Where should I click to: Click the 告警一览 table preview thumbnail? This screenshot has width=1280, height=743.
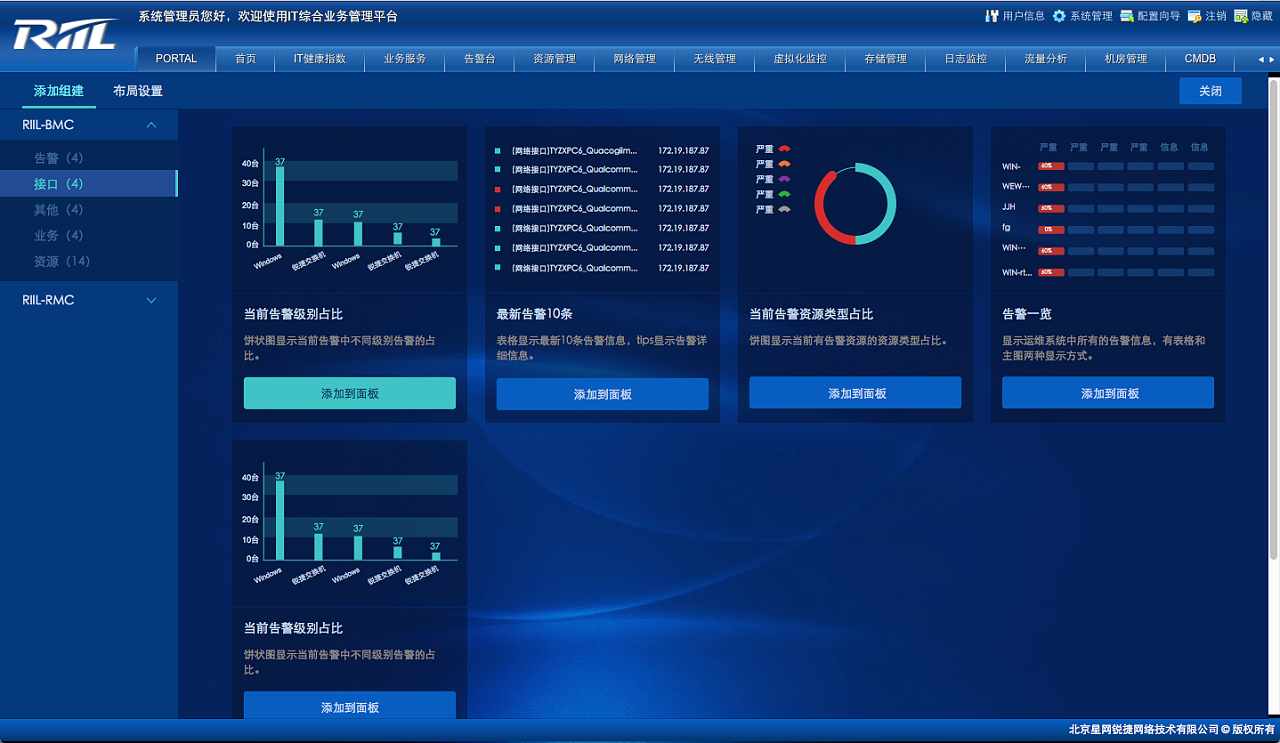tap(1109, 209)
